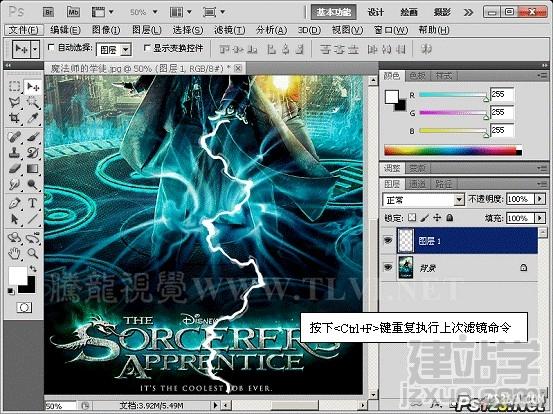Launch Bridge from the Br icon
The width and height of the screenshot is (553, 414).
pos(48,12)
